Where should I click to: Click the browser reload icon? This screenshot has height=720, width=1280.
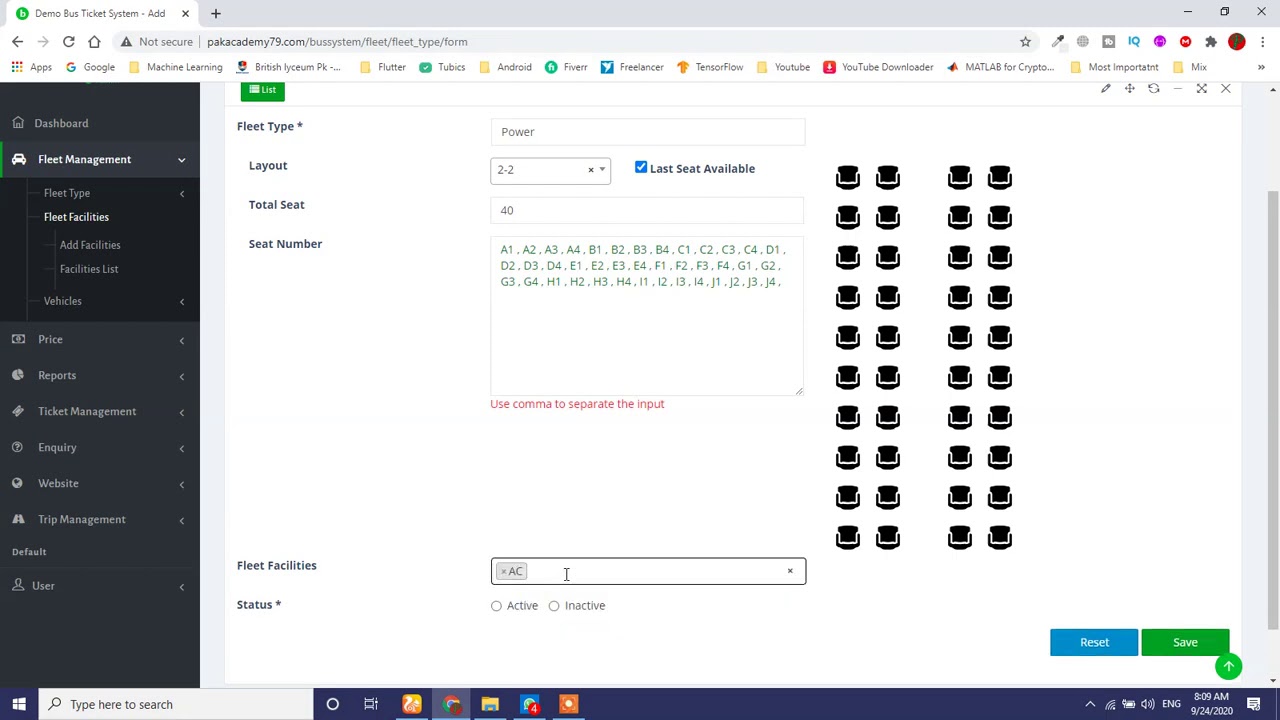point(68,42)
